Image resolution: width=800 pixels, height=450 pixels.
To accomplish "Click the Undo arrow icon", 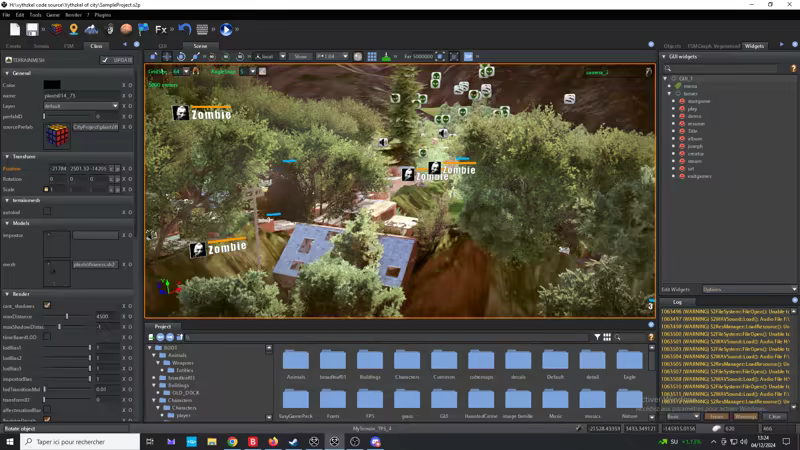I will pyautogui.click(x=185, y=30).
